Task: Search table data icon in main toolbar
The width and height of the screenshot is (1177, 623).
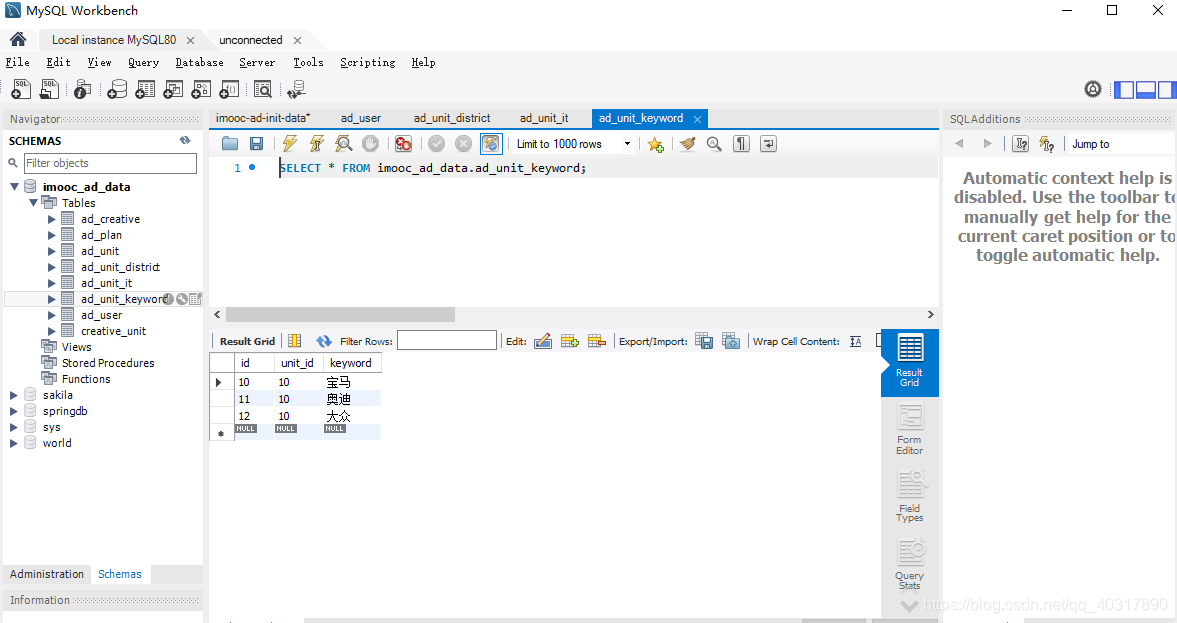Action: click(x=263, y=89)
